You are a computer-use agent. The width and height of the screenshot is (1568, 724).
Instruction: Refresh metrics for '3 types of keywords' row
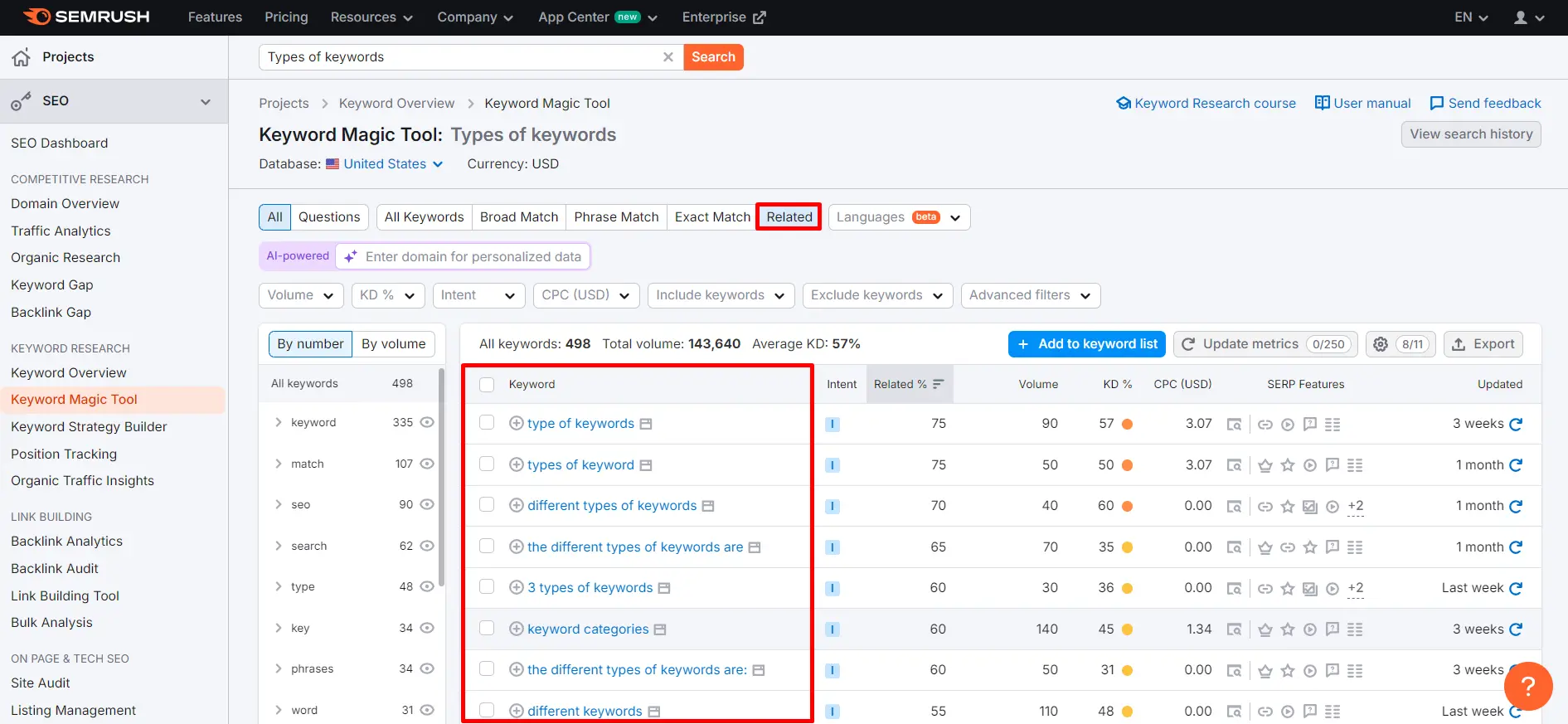coord(1516,588)
